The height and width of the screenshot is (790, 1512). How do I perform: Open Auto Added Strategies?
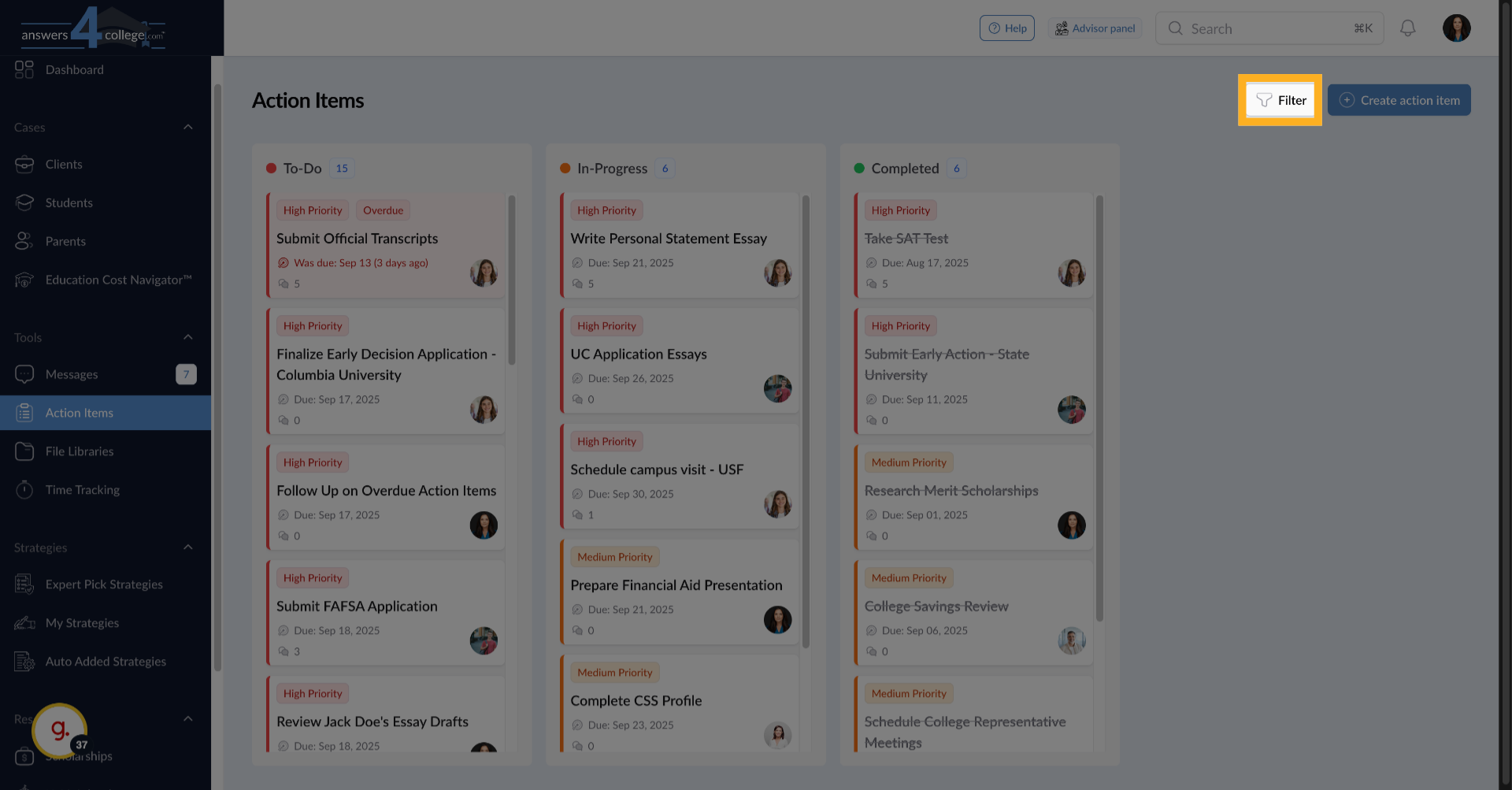pyautogui.click(x=106, y=662)
